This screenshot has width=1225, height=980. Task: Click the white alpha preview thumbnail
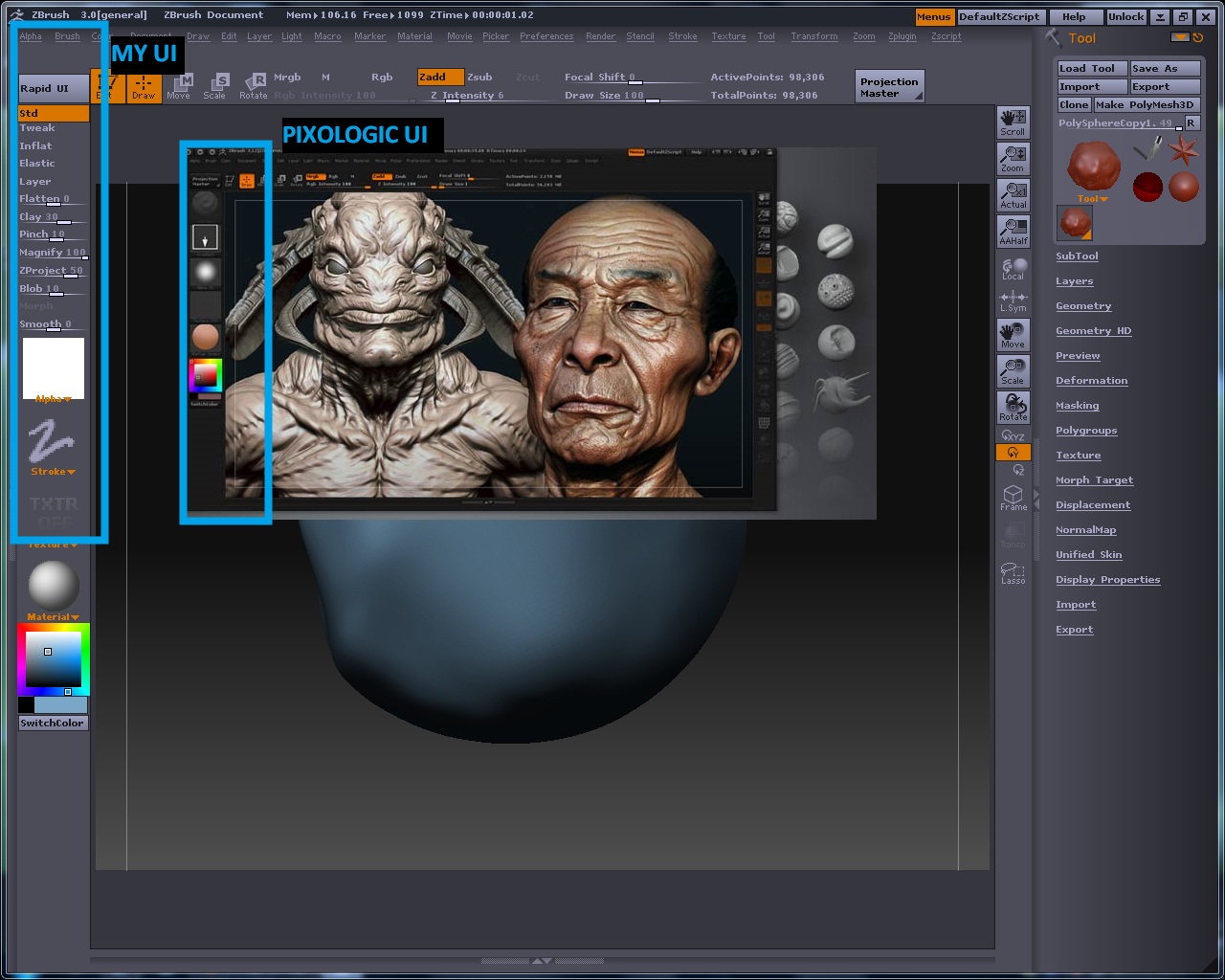[54, 367]
